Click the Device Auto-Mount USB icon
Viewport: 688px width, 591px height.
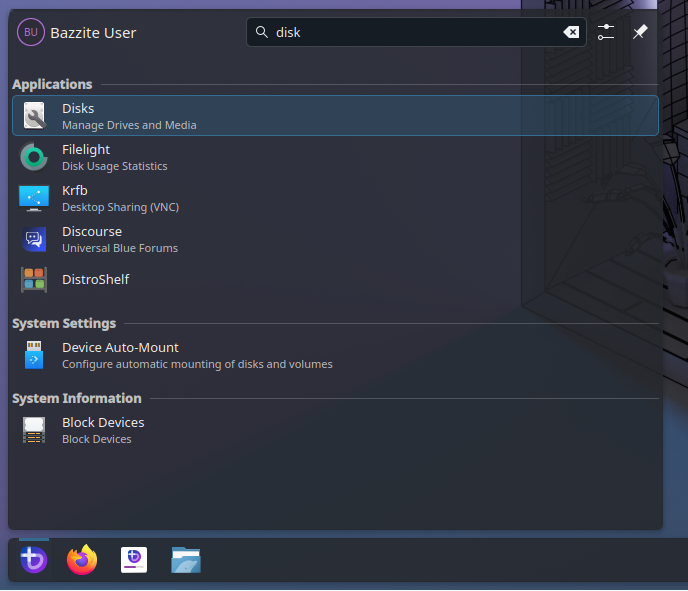pyautogui.click(x=34, y=355)
